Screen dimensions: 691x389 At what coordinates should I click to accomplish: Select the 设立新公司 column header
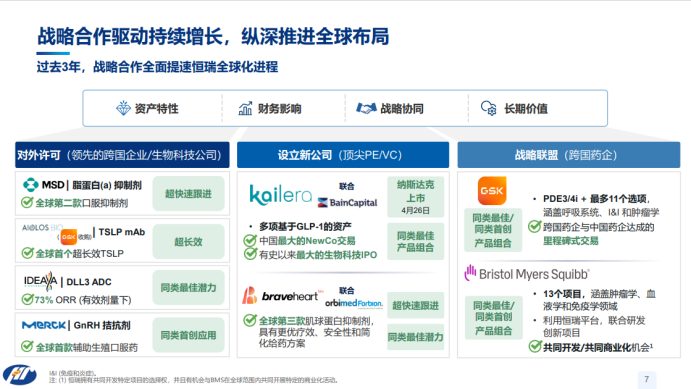point(343,155)
